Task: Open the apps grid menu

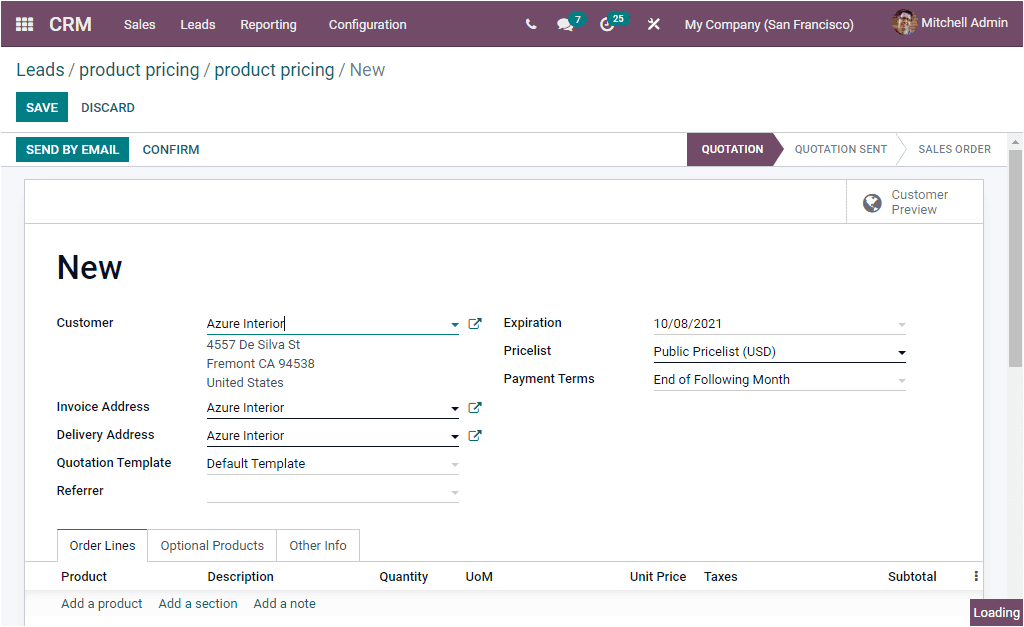Action: [x=24, y=24]
